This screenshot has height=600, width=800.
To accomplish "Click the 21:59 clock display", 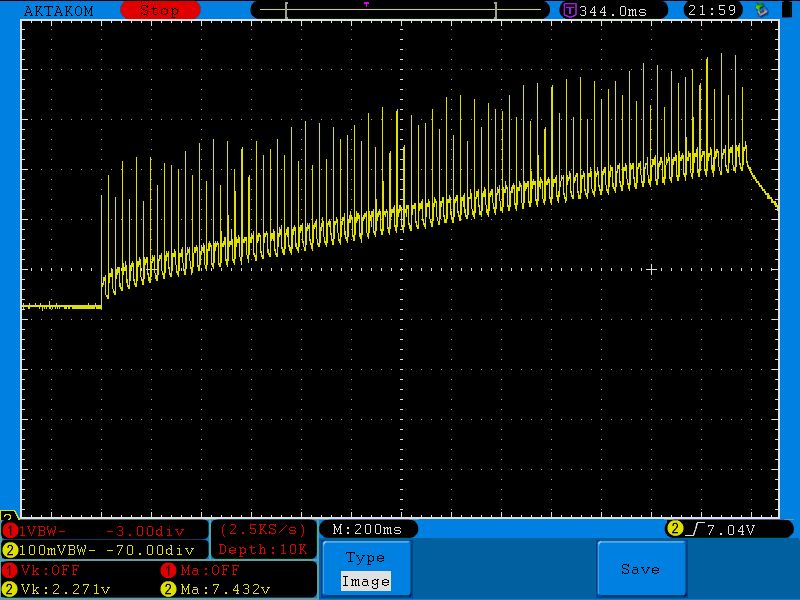I will click(x=711, y=10).
